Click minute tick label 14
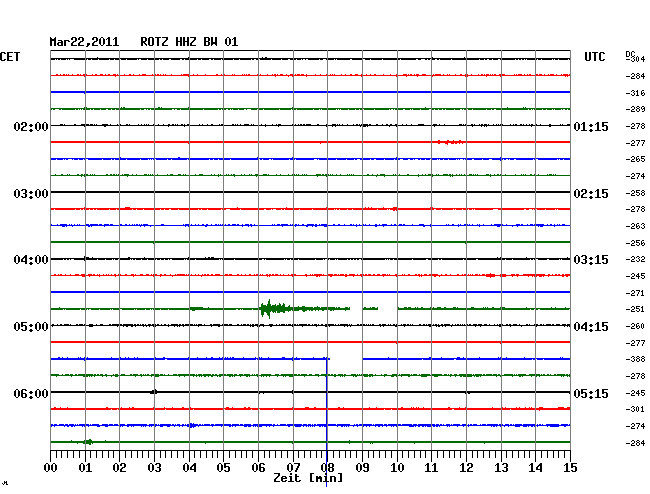 tap(535, 468)
